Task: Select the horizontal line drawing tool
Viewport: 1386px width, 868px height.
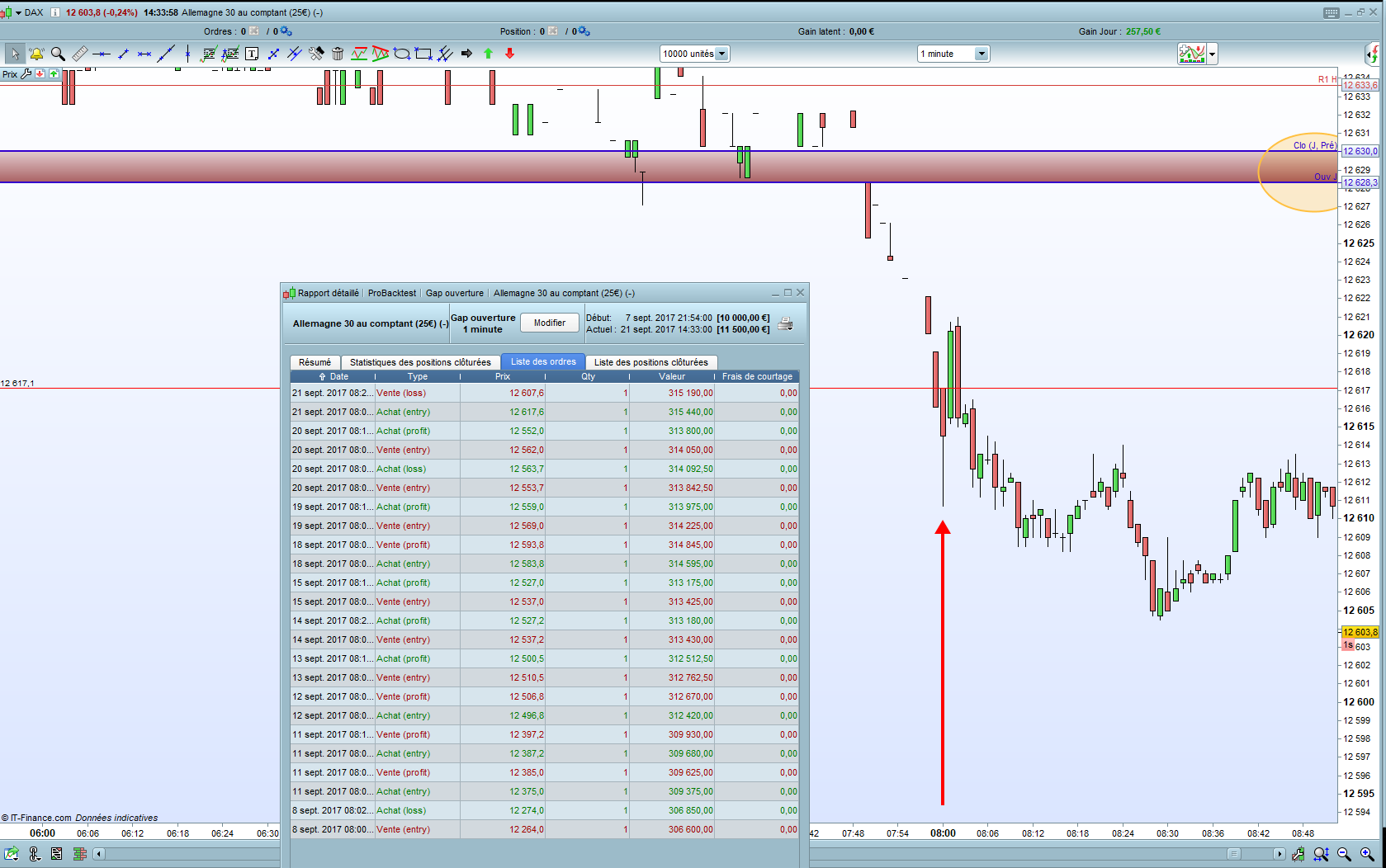Action: pos(102,54)
